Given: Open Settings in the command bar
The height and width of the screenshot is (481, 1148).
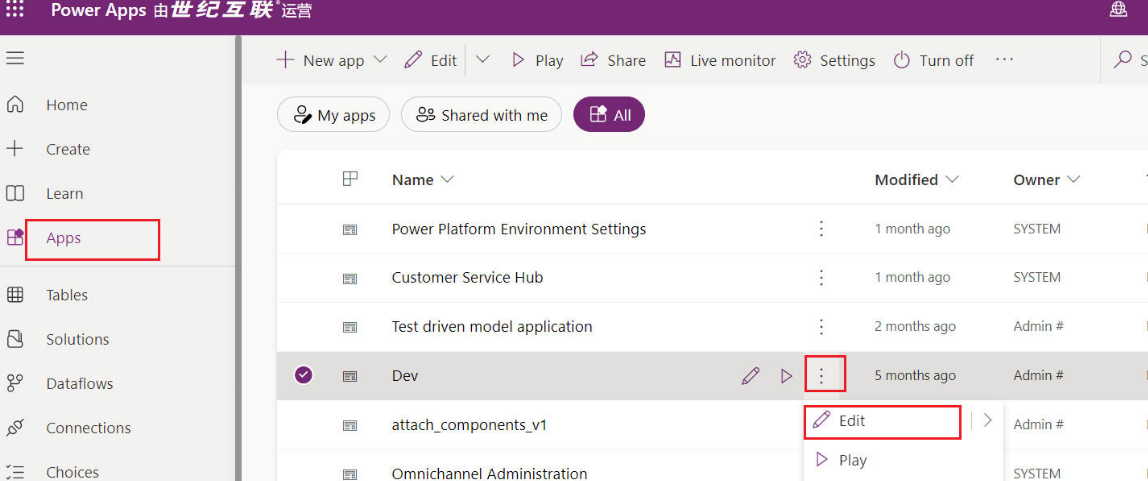Looking at the screenshot, I should (x=835, y=60).
